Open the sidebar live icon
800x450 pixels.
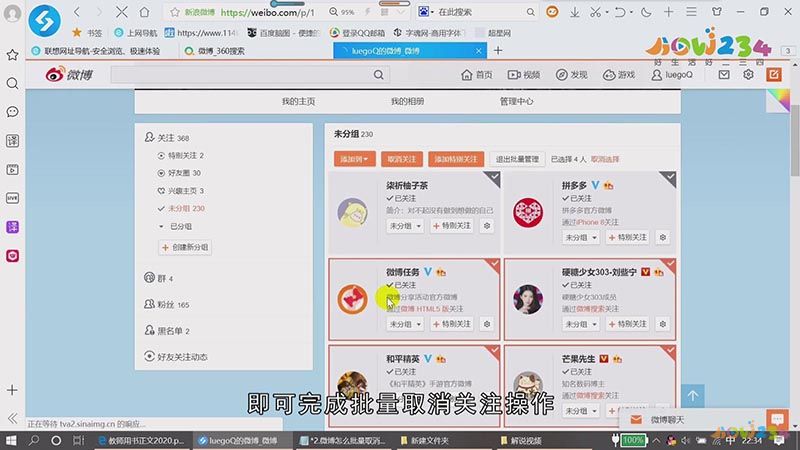(12, 198)
